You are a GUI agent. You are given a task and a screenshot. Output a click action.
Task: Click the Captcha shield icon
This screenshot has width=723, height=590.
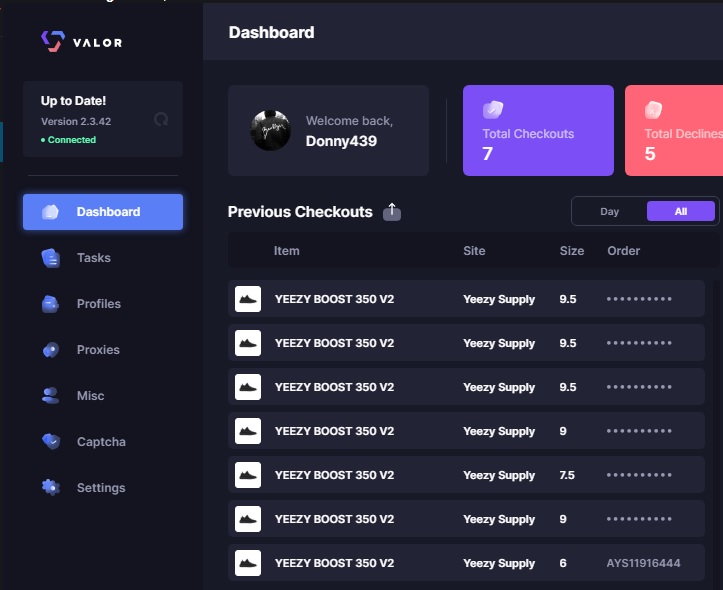pyautogui.click(x=51, y=441)
